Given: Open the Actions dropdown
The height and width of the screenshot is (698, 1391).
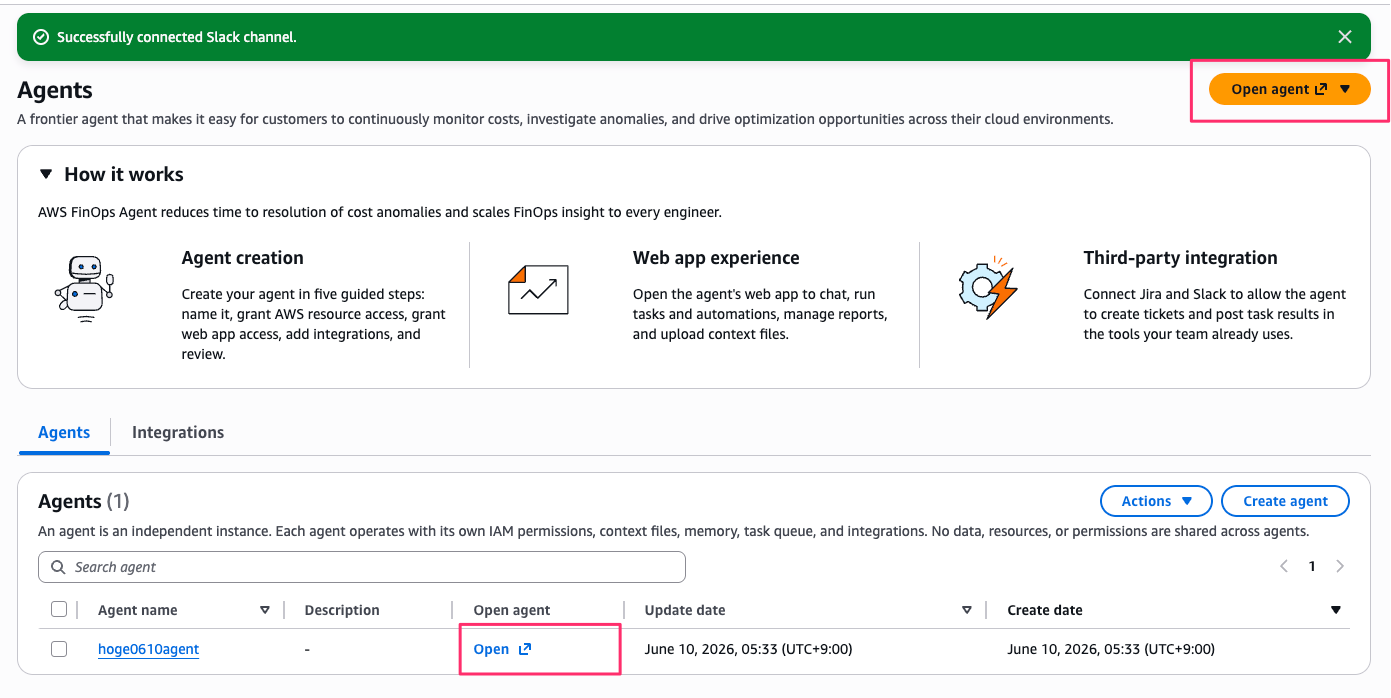Looking at the screenshot, I should pyautogui.click(x=1156, y=501).
